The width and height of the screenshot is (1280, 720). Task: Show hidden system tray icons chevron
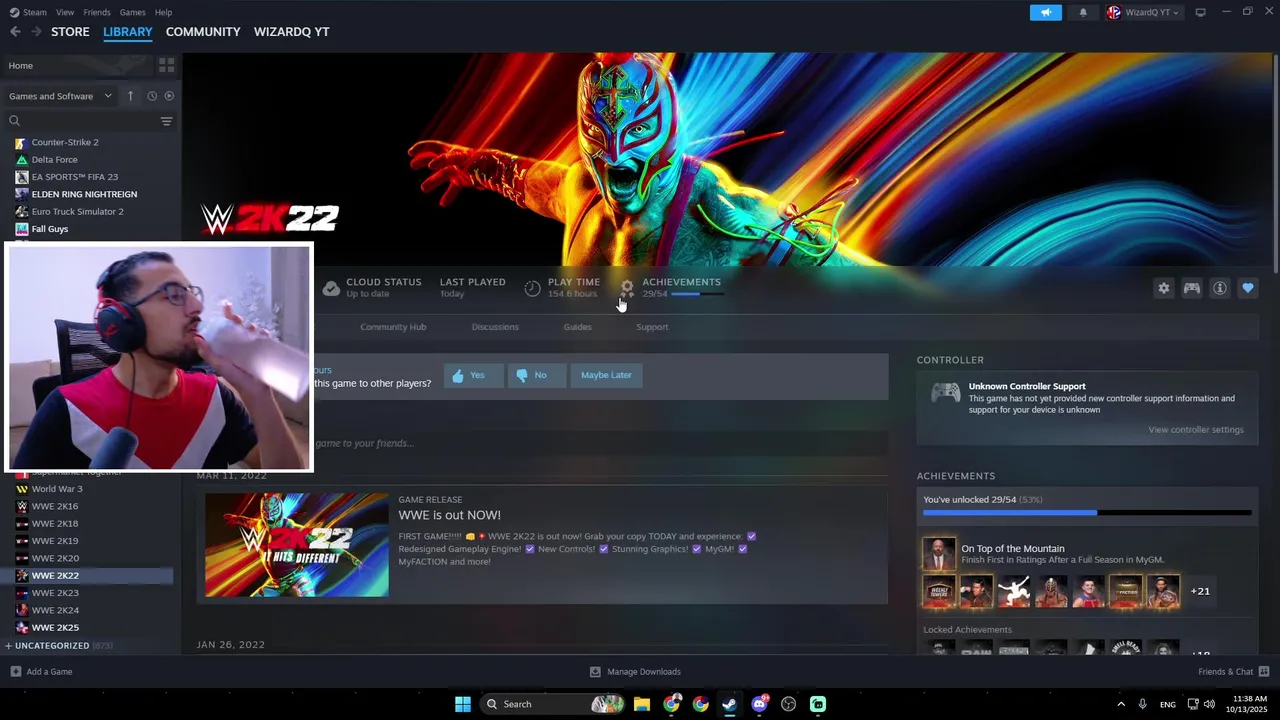[1119, 704]
